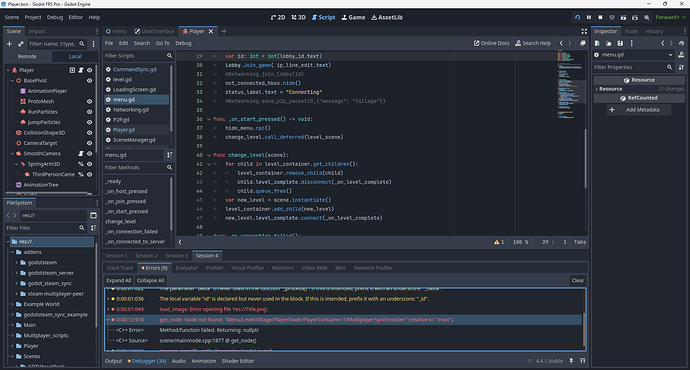Click Expand All errors button
Image resolution: width=690 pixels, height=370 pixels.
tap(118, 281)
